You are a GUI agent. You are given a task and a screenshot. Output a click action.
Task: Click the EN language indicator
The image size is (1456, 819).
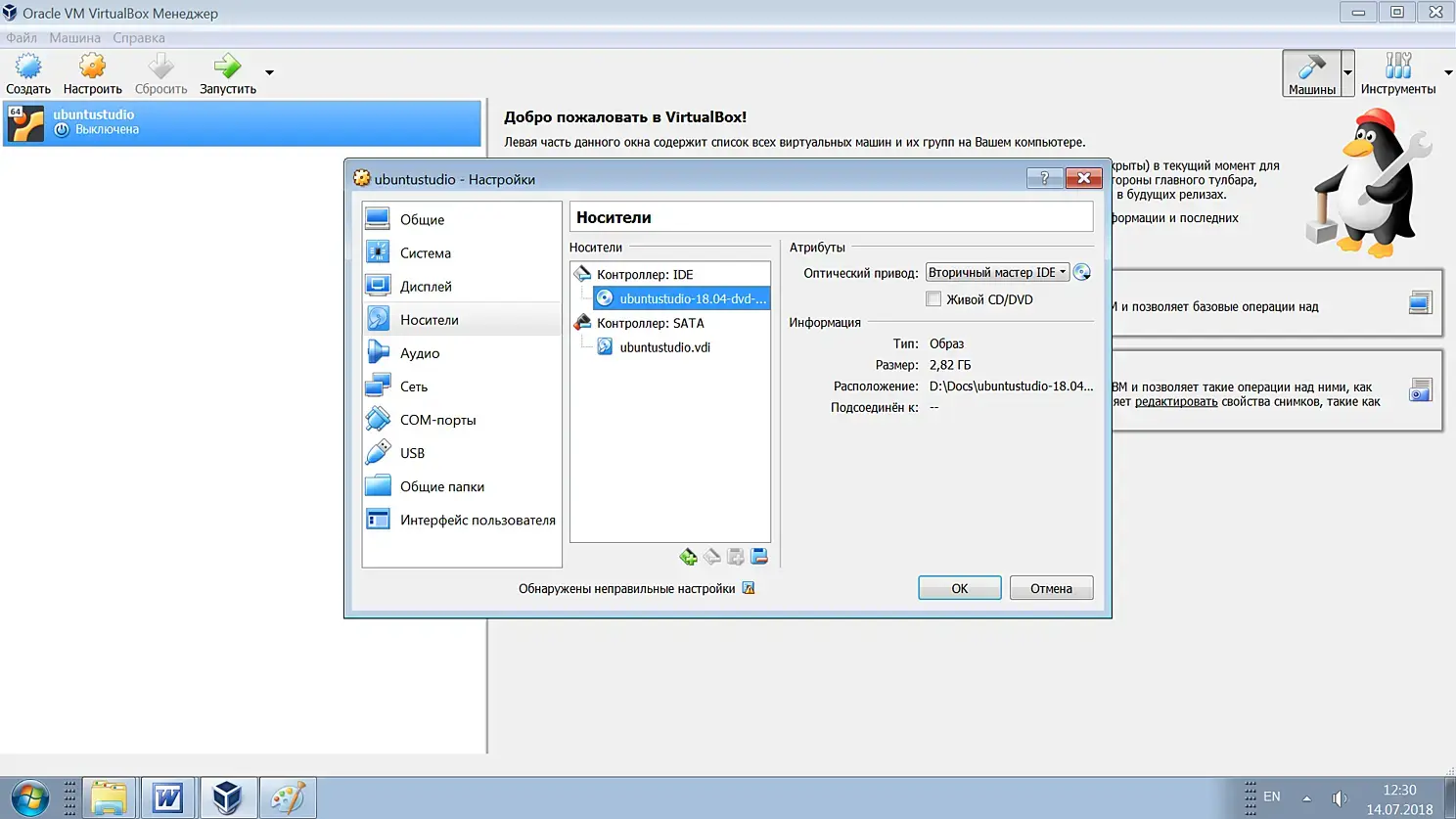point(1272,796)
